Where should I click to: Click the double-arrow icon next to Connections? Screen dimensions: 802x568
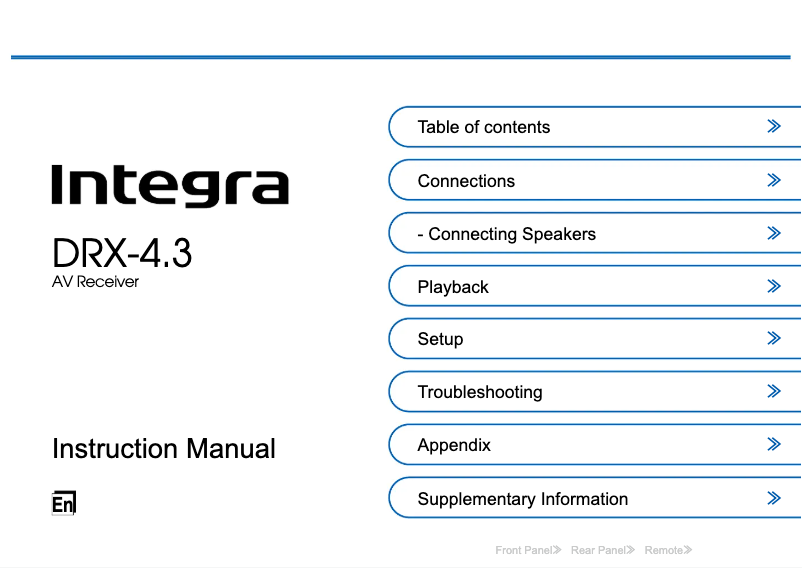click(773, 181)
